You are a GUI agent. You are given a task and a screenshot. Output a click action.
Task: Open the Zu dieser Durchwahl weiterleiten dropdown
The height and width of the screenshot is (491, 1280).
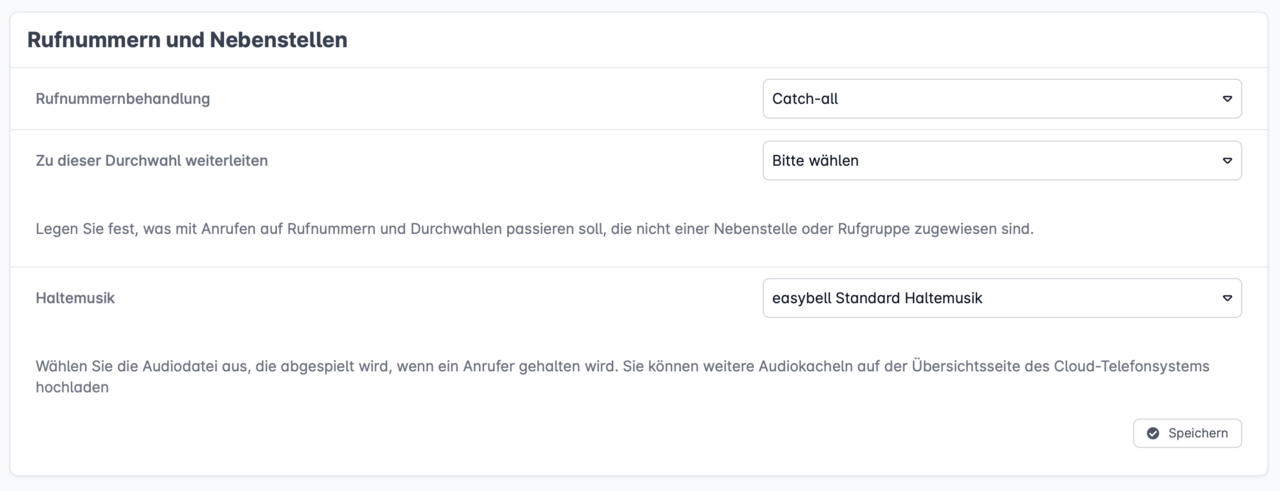point(1001,160)
